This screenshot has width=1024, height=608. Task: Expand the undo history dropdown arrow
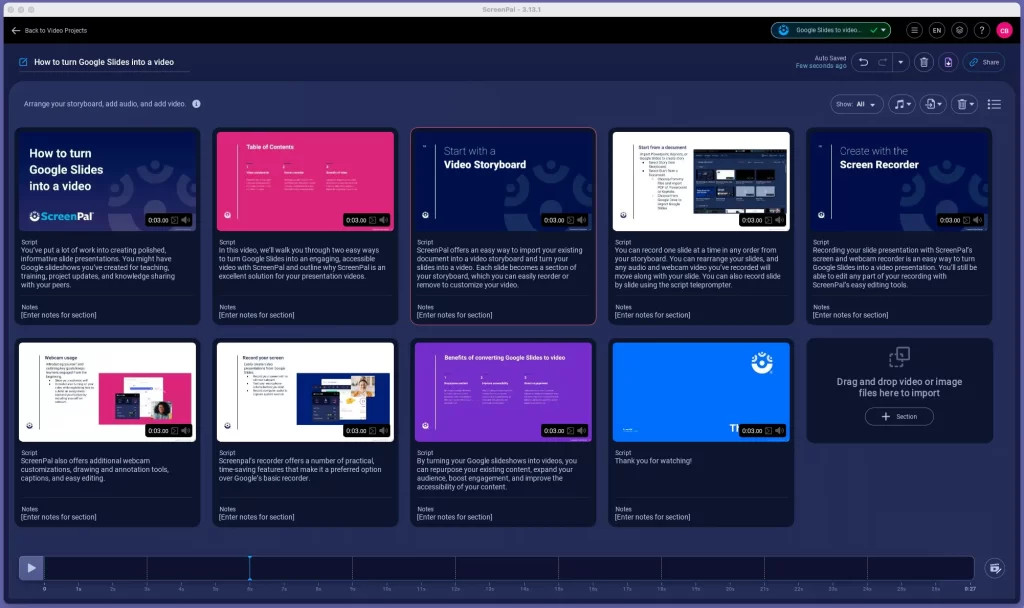pos(901,62)
